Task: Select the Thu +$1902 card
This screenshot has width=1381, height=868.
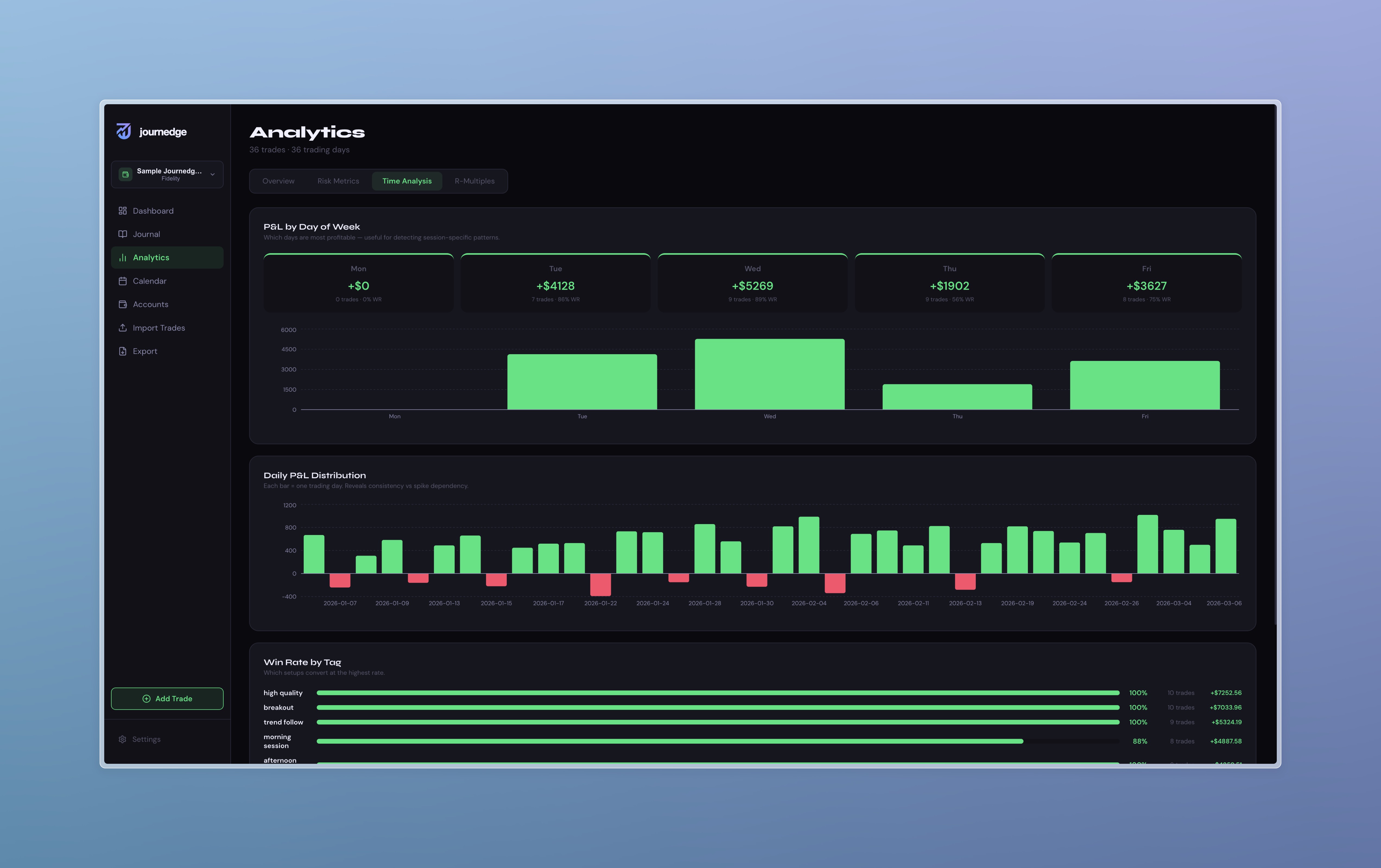Action: tap(950, 283)
